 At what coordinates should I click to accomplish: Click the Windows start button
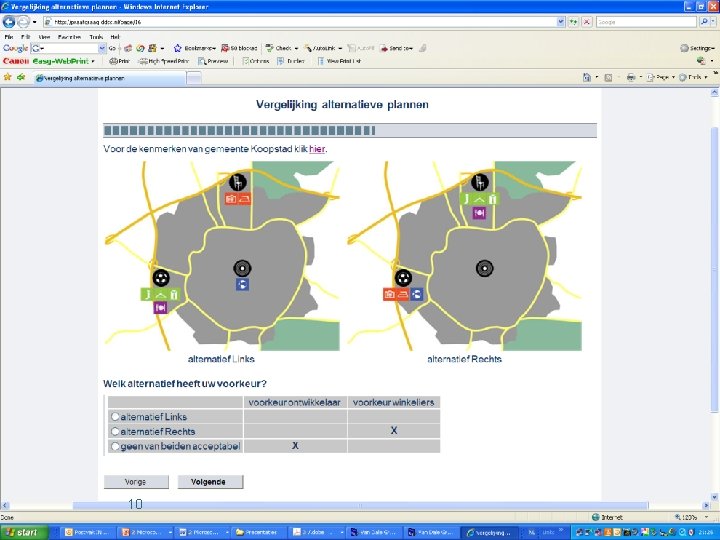coord(24,533)
